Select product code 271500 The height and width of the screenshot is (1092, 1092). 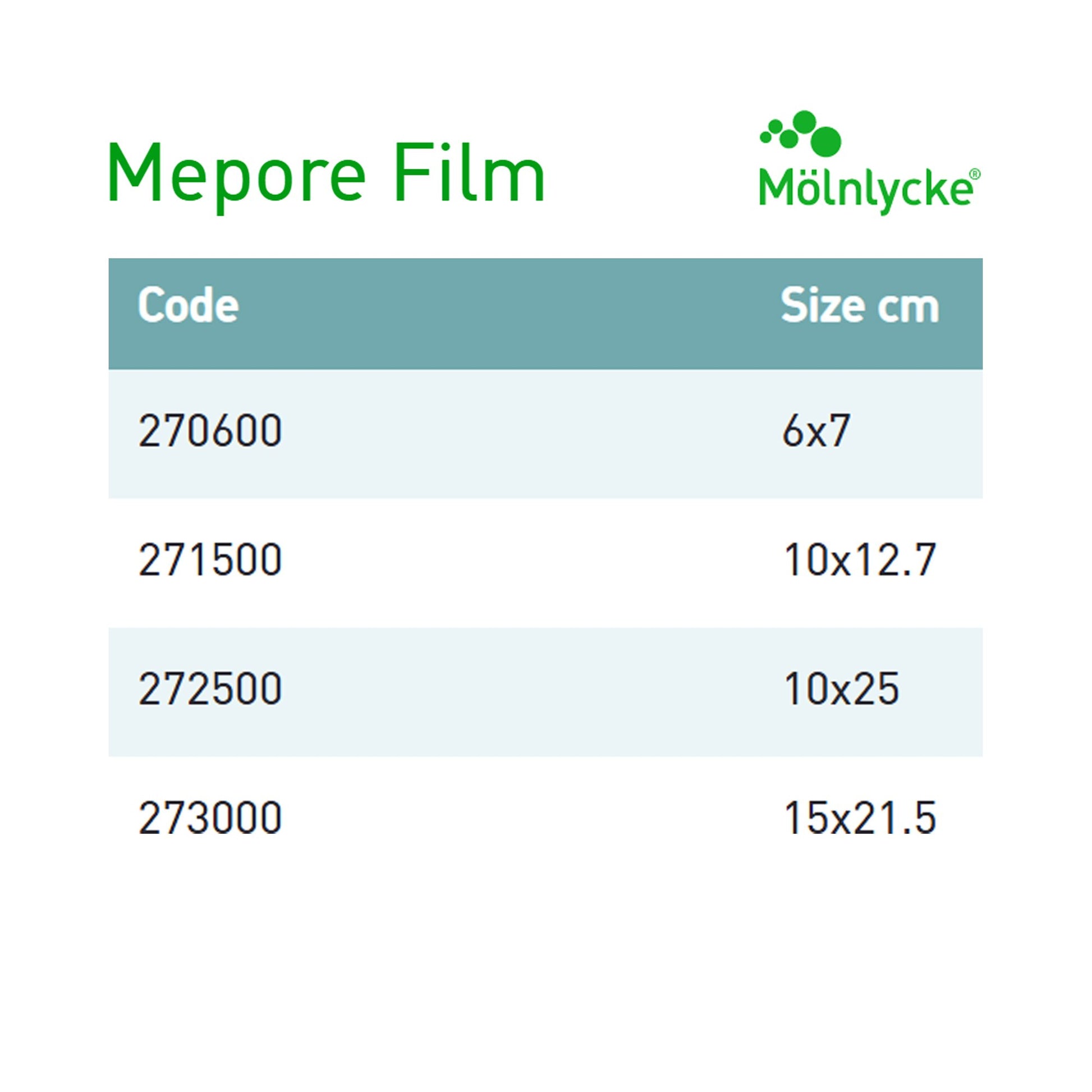210,560
